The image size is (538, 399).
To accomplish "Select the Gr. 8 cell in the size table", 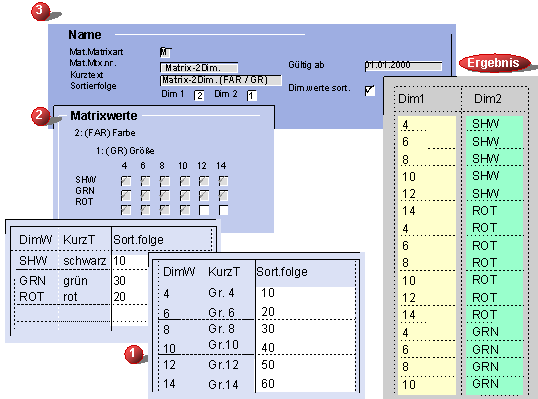I will 221,329.
